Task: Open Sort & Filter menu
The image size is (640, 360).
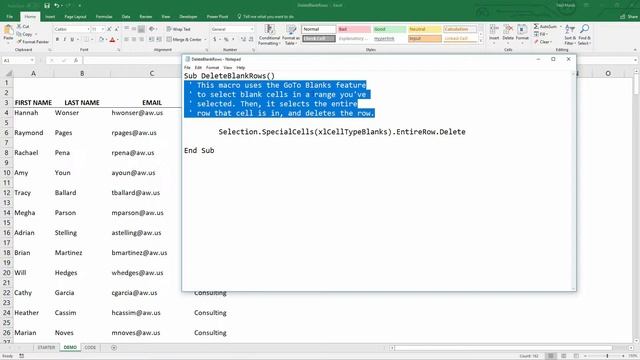Action: (x=569, y=35)
